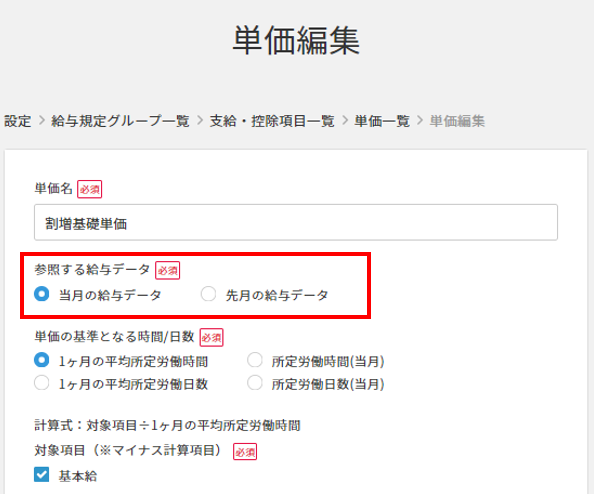This screenshot has height=494, width=594.
Task: Click the breadcrumb chevron after 設定
Action: [42, 121]
